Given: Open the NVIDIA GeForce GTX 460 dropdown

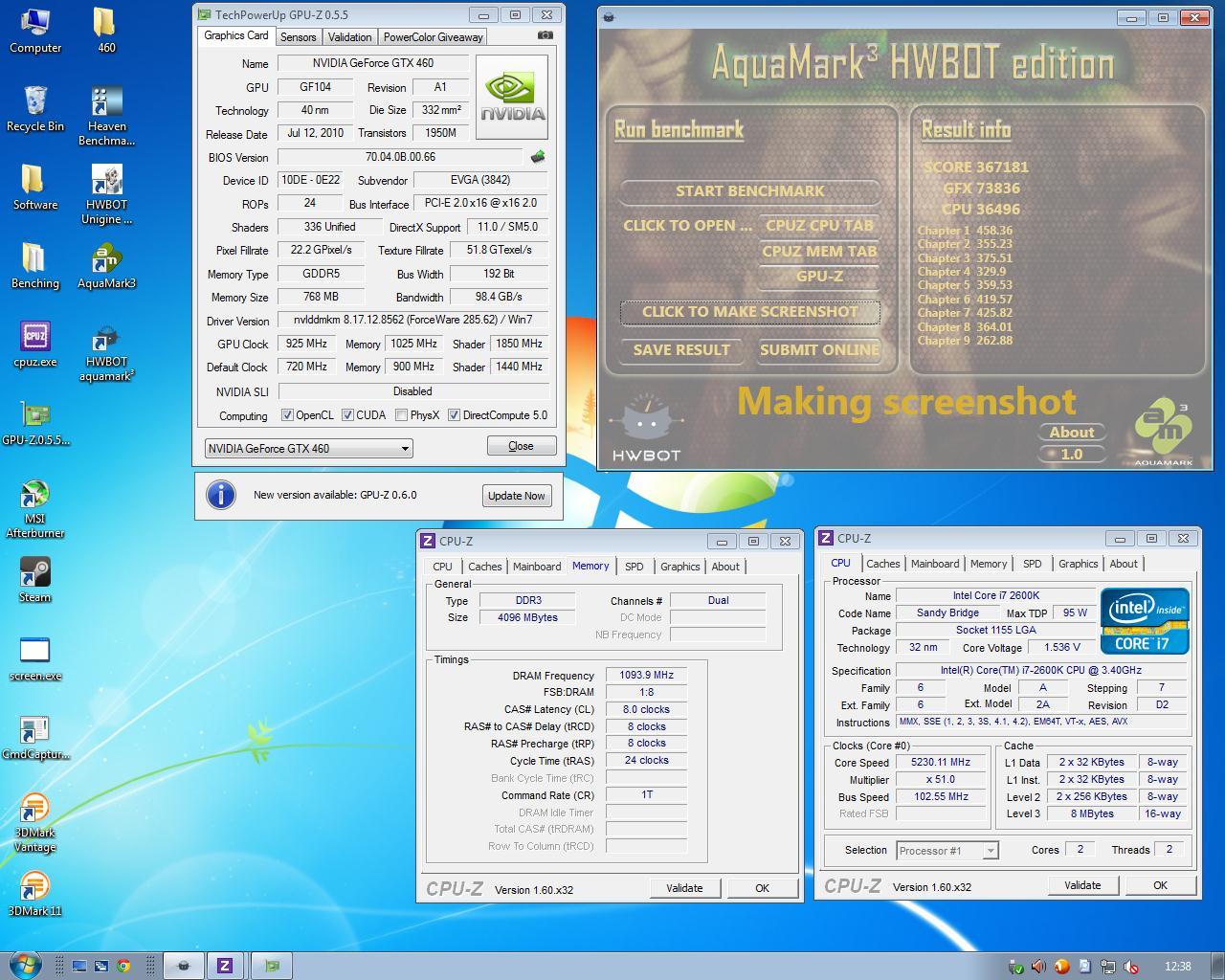Looking at the screenshot, I should (309, 448).
